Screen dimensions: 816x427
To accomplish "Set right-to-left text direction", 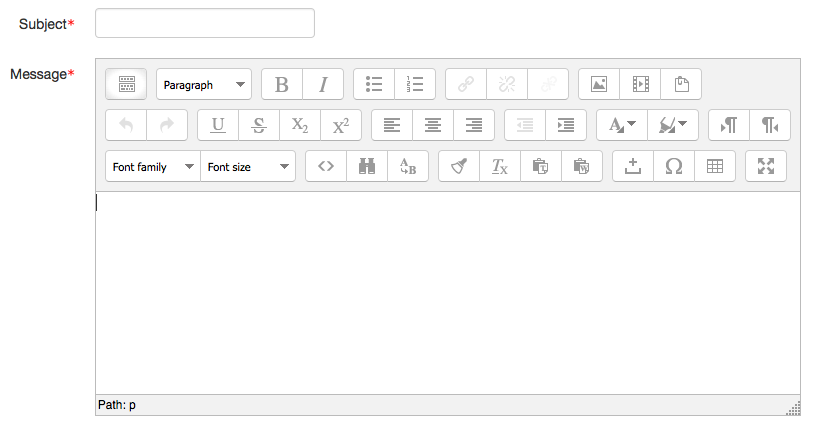I will tap(770, 125).
